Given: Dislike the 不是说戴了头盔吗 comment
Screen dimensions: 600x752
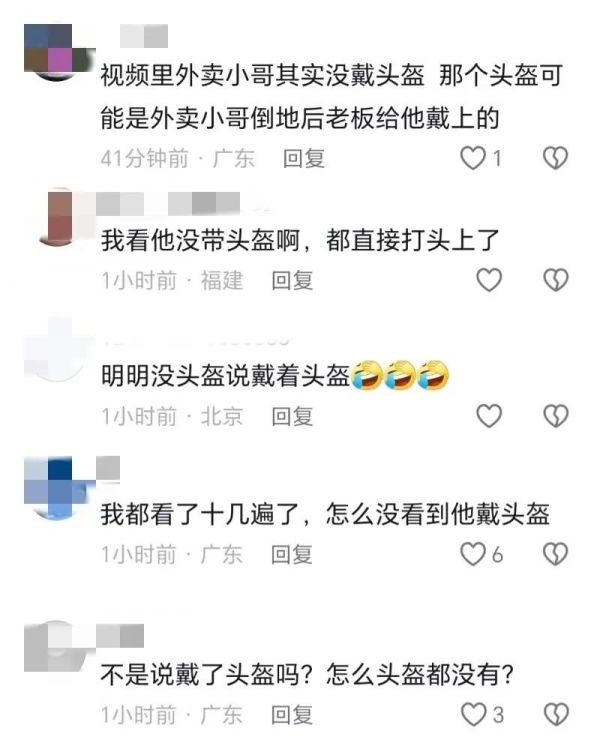Looking at the screenshot, I should coord(556,715).
